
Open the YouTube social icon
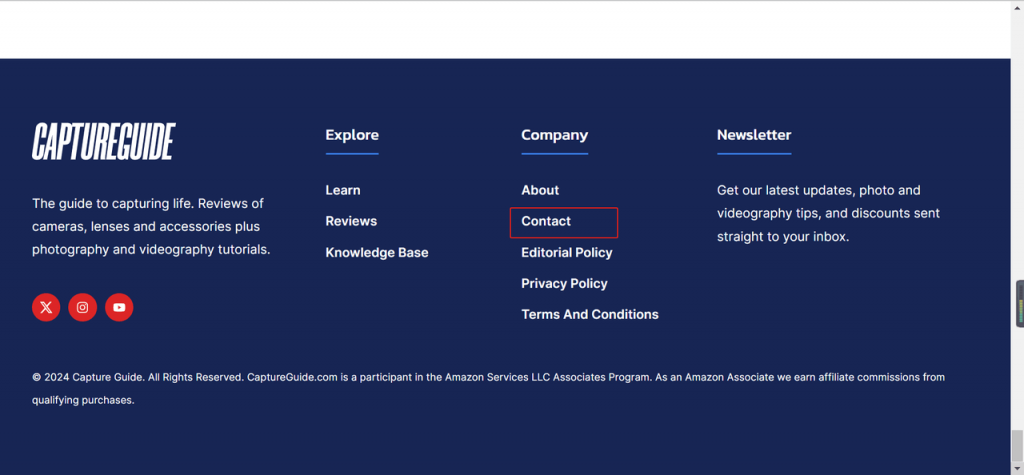pos(119,307)
